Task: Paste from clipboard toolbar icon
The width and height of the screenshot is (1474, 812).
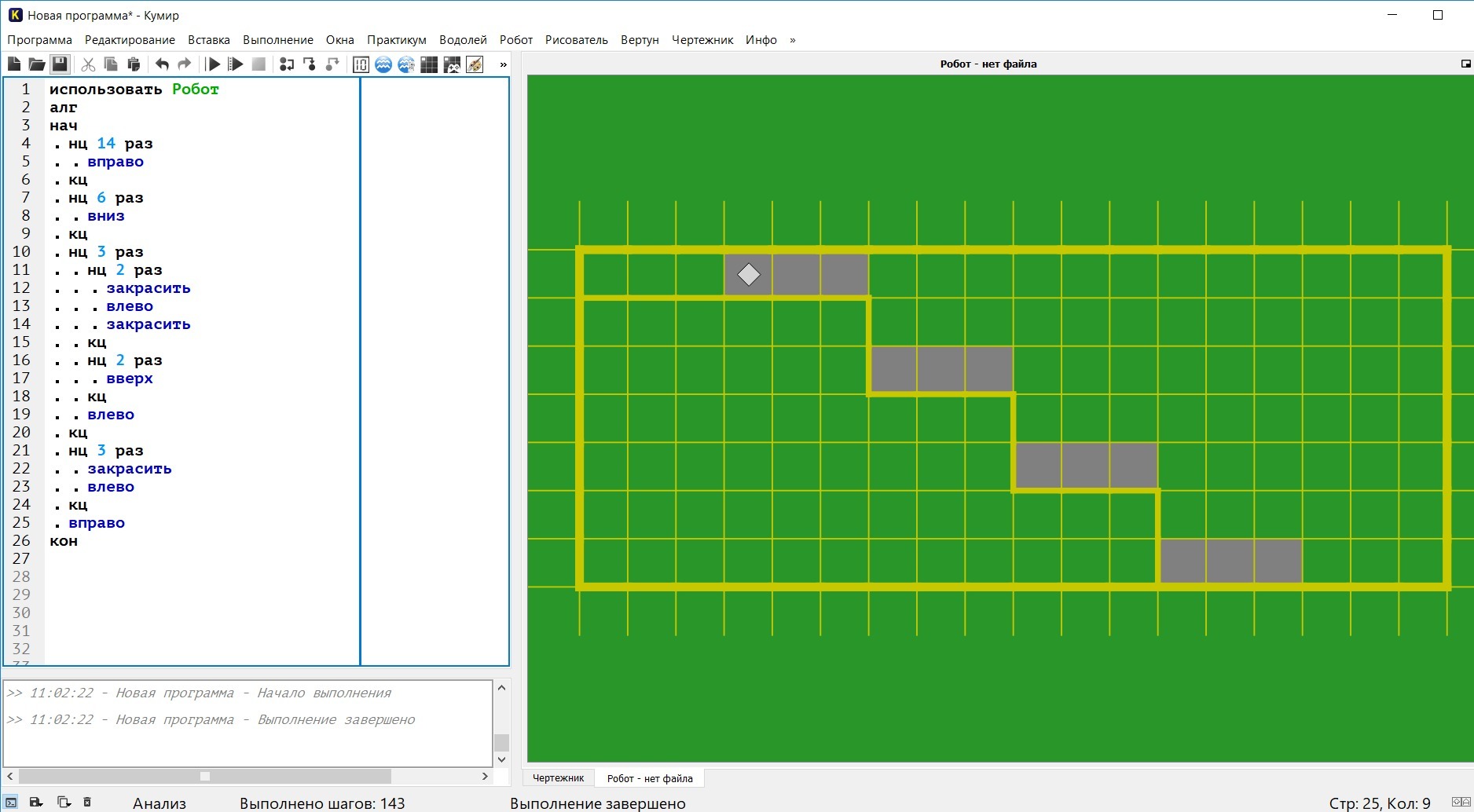Action: pos(134,64)
